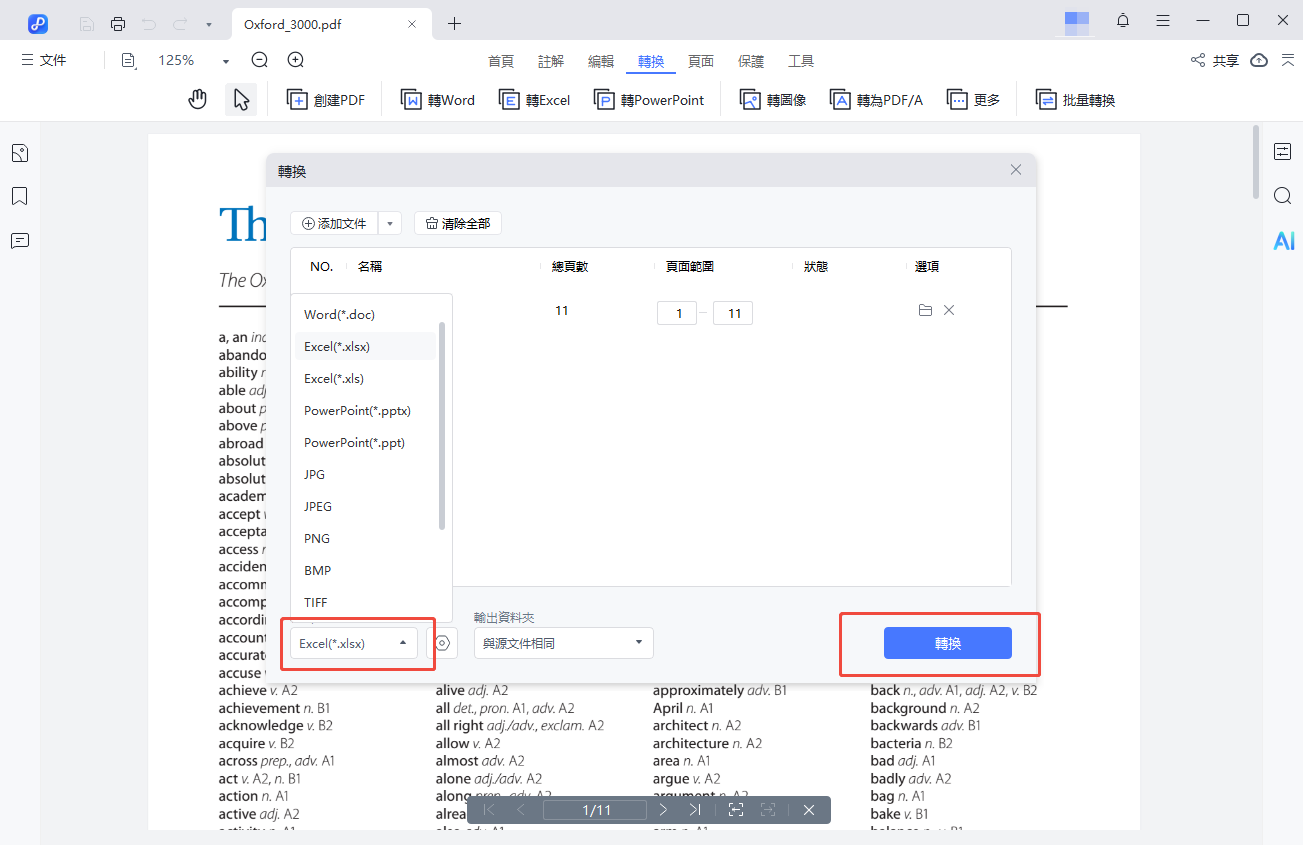1303x845 pixels.
Task: Click the print icon in title bar
Action: tap(118, 23)
